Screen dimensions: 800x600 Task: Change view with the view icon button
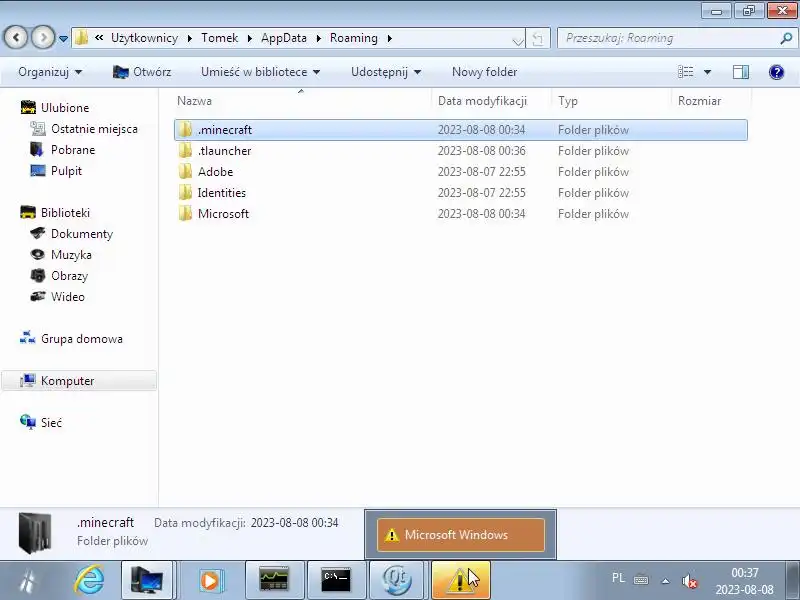tap(685, 72)
